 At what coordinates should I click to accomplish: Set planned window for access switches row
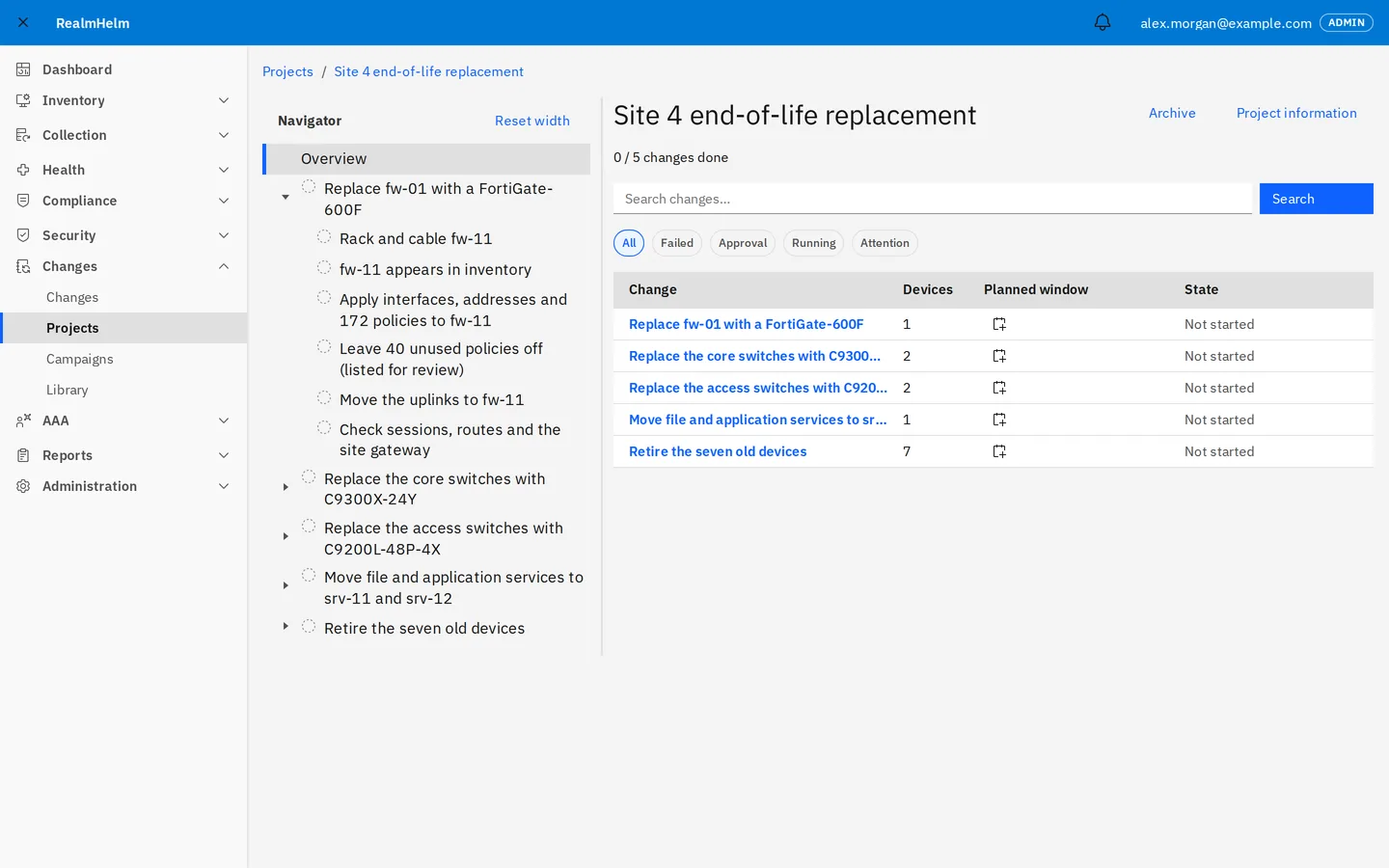pos(999,388)
